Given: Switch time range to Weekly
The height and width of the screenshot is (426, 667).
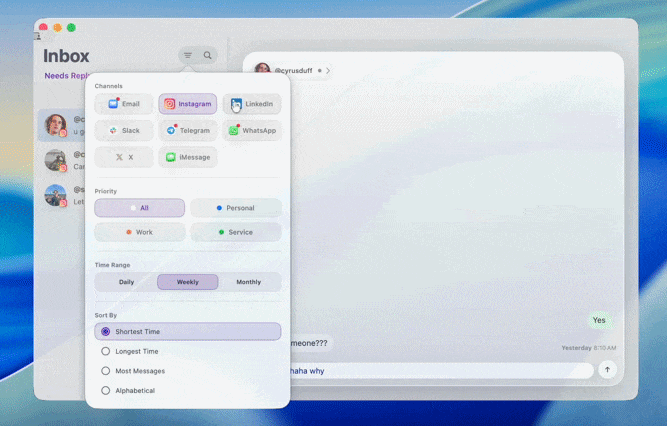Looking at the screenshot, I should pyautogui.click(x=188, y=282).
